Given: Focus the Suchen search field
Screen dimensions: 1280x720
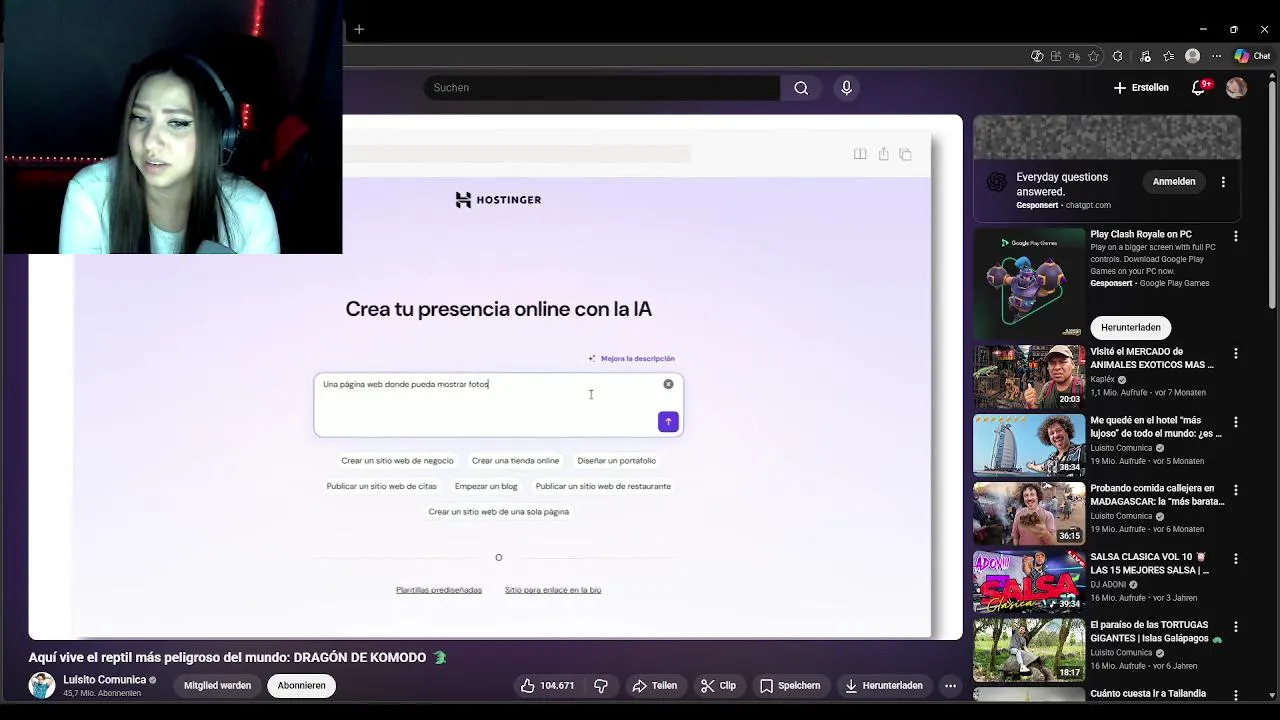Looking at the screenshot, I should point(601,88).
